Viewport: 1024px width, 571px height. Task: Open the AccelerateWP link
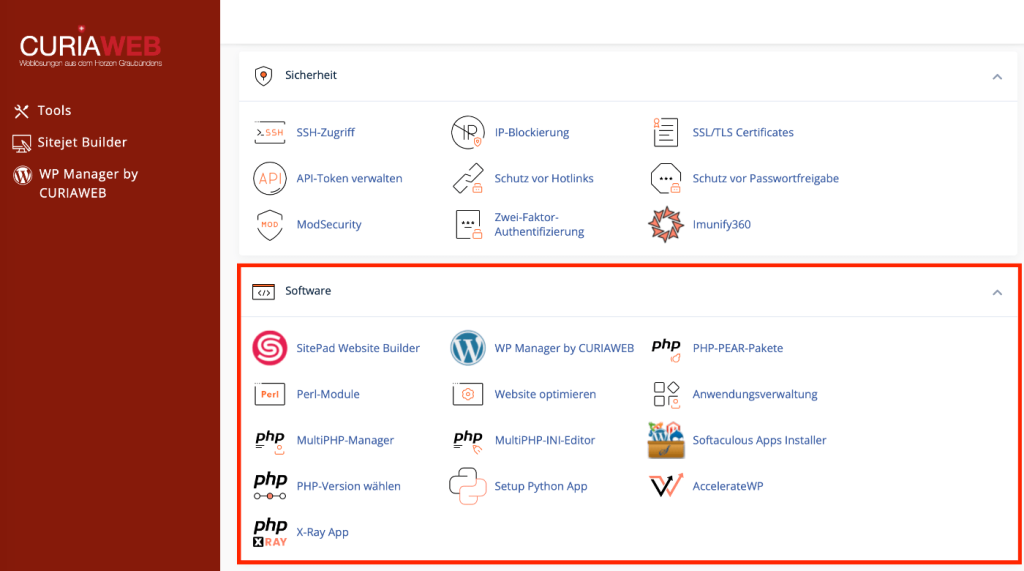728,486
